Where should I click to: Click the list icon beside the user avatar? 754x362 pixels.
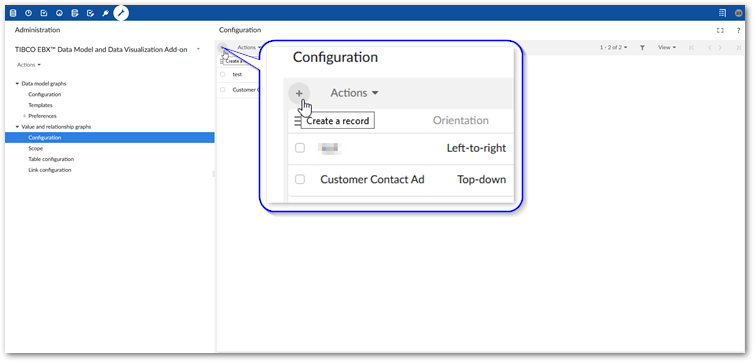click(722, 13)
